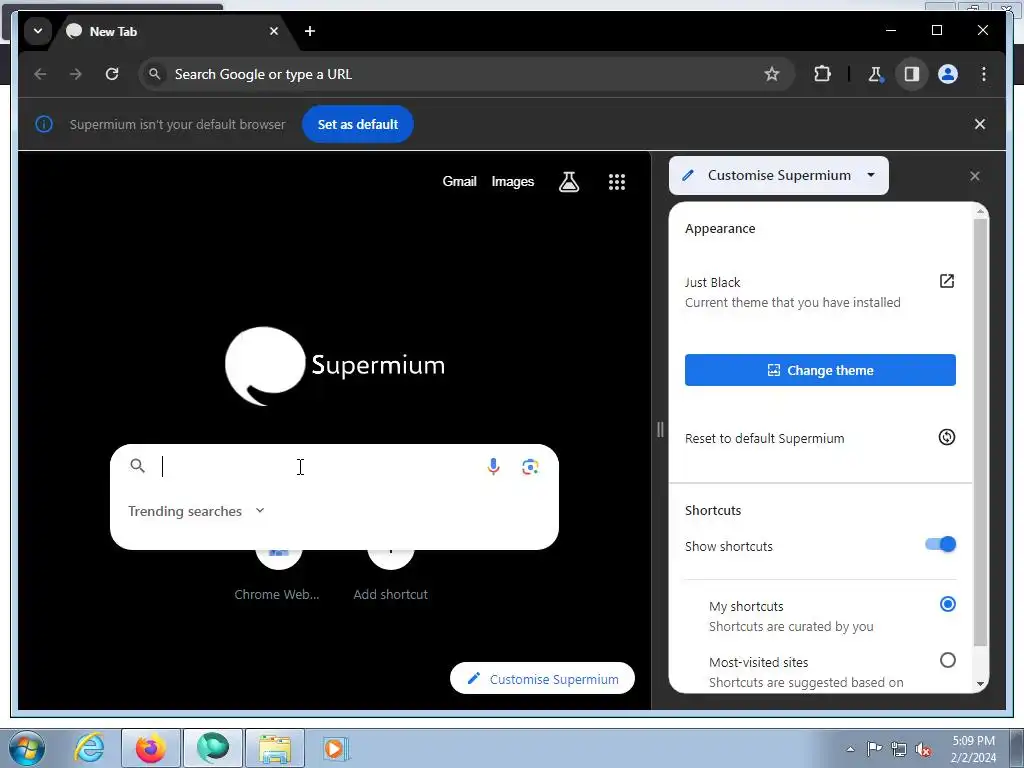The height and width of the screenshot is (768, 1024).
Task: Expand Trending searches chevron
Action: 260,510
